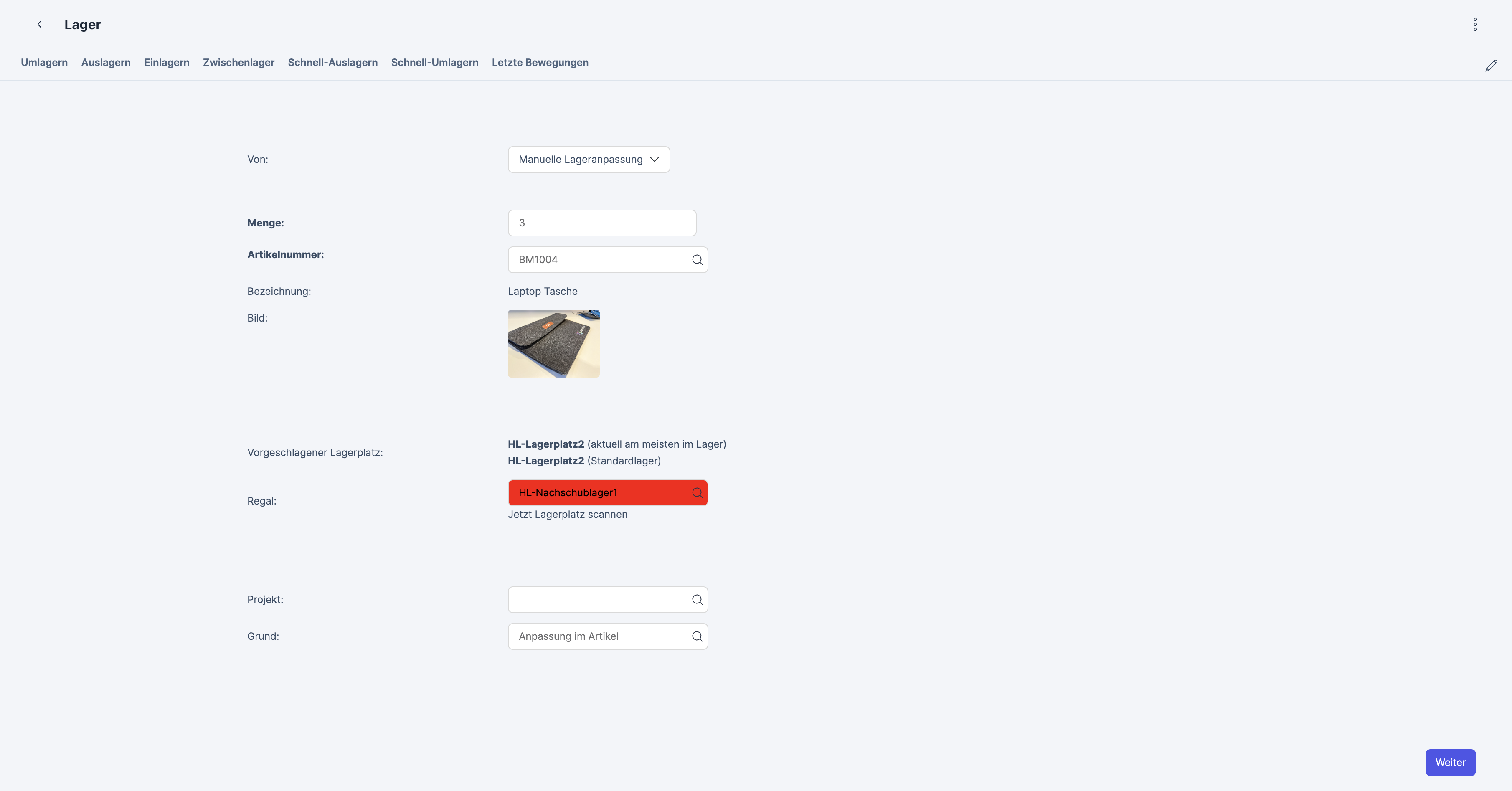Click the search icon in the Grund field
This screenshot has width=1512, height=791.
coord(697,636)
